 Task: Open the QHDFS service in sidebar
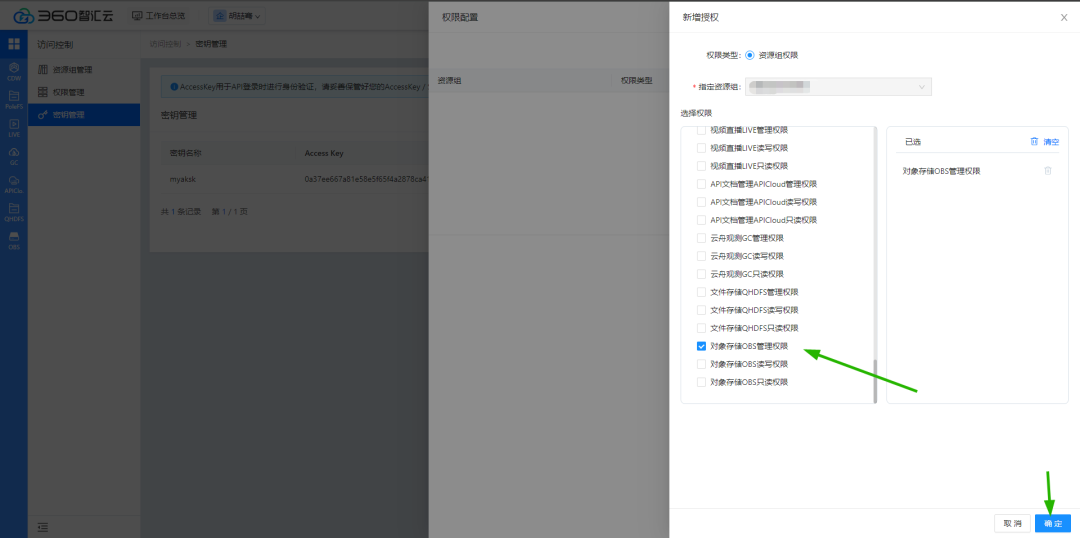click(x=14, y=212)
